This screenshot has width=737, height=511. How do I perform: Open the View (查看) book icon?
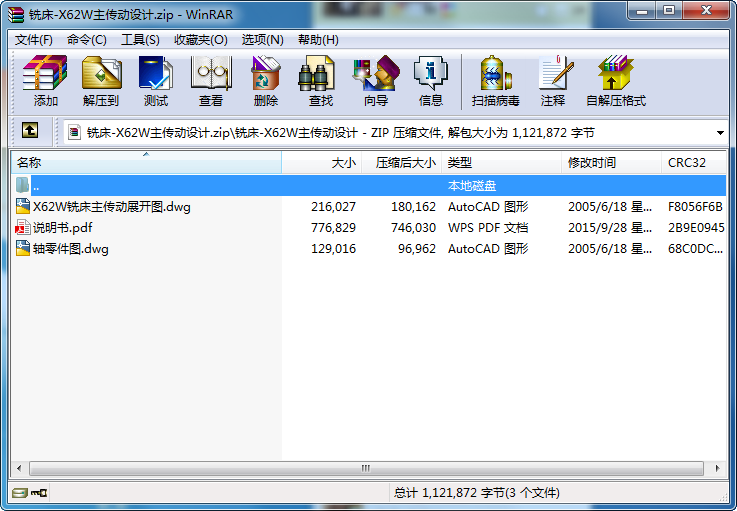211,73
